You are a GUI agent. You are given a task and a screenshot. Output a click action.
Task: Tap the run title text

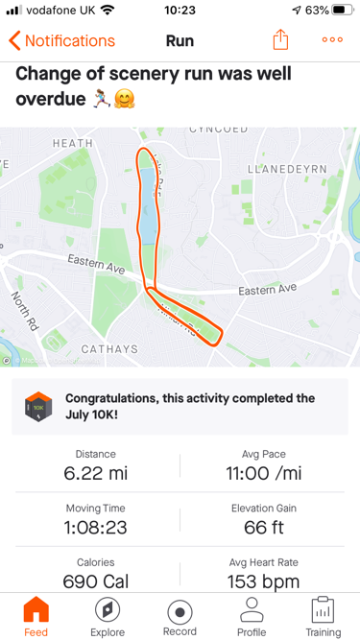(153, 87)
